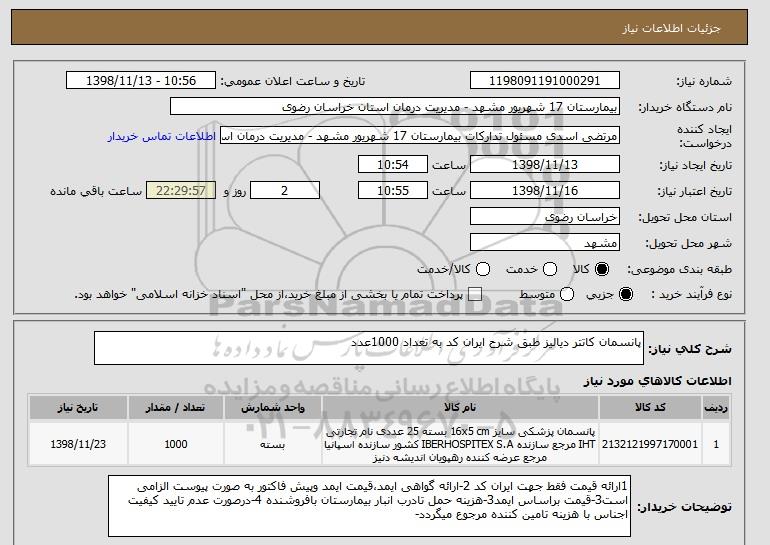Click the page title جزئیات اطلاعات نیاز
The width and height of the screenshot is (770, 545).
click(x=671, y=28)
